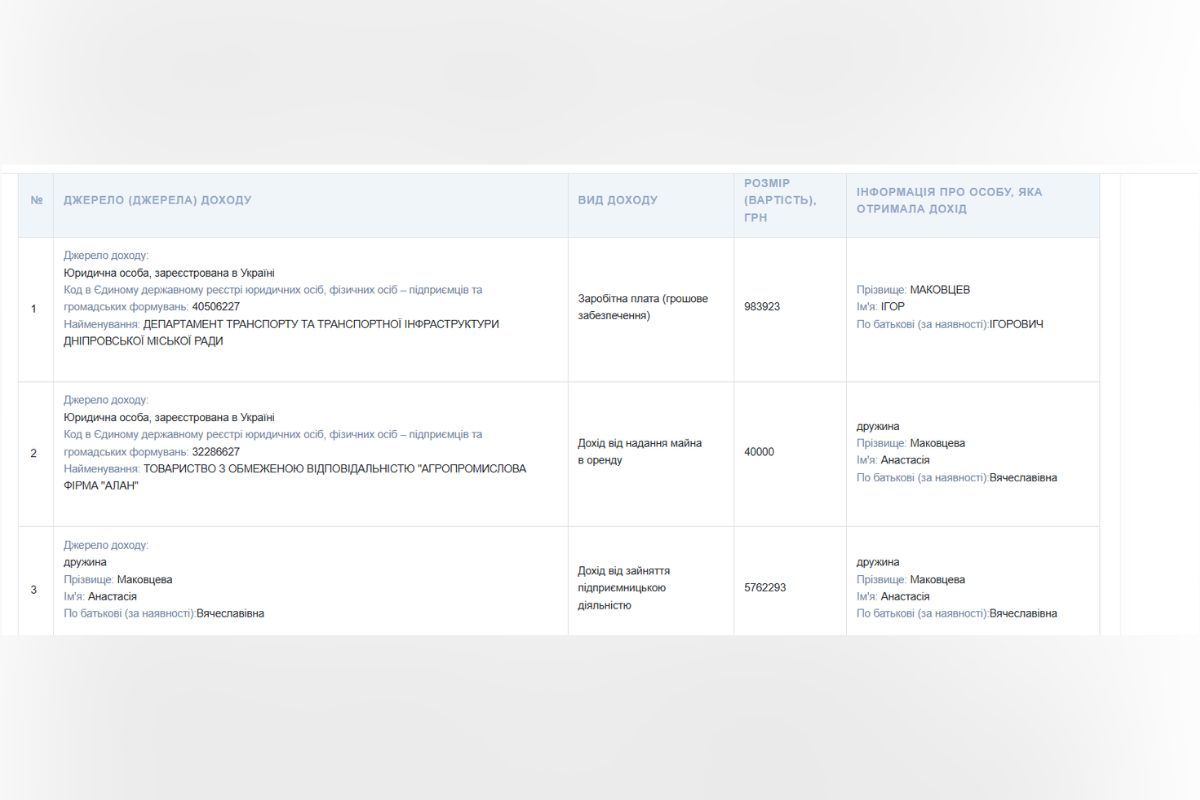The width and height of the screenshot is (1200, 800).
Task: Click the row number 3 cell
Action: [x=34, y=590]
